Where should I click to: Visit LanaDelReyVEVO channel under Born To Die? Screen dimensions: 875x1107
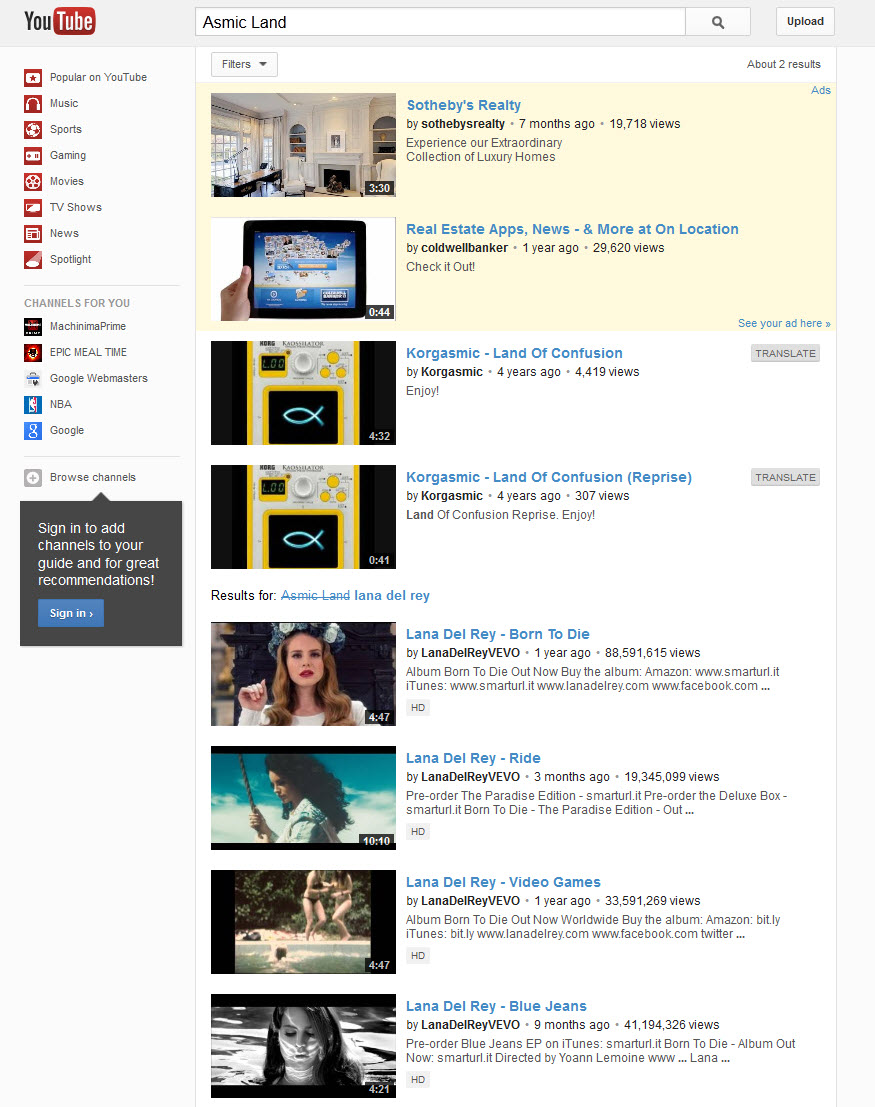point(470,653)
